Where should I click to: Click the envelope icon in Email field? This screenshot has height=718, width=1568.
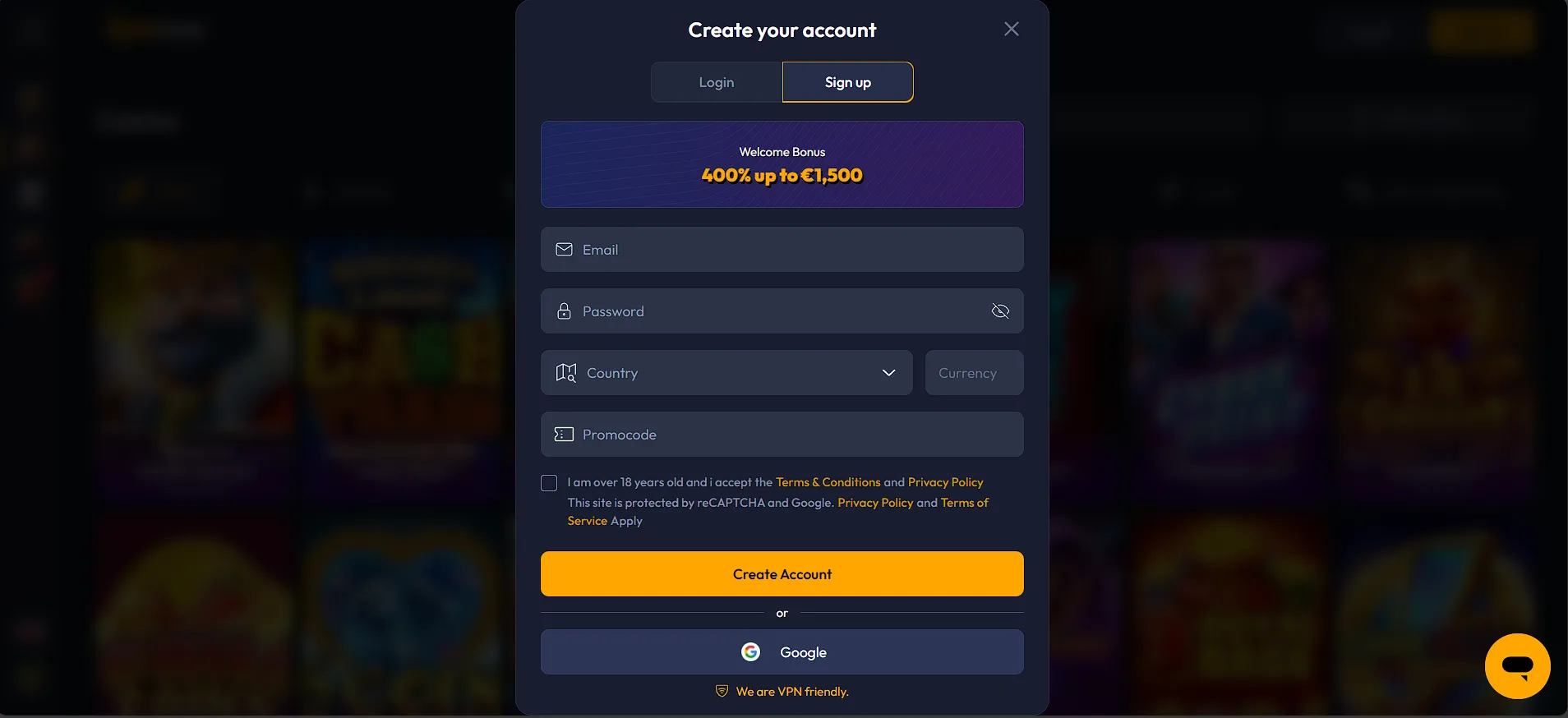point(564,250)
